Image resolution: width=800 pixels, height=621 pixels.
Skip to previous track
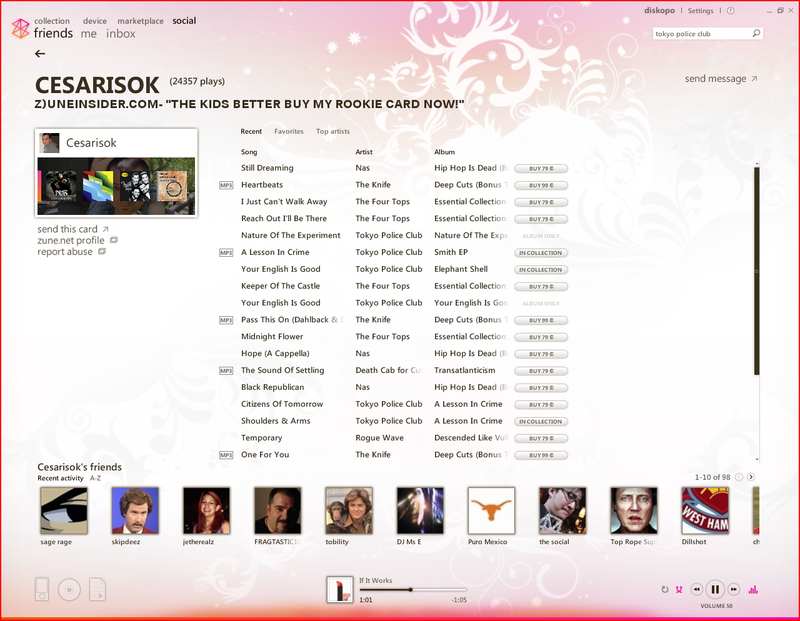696,589
